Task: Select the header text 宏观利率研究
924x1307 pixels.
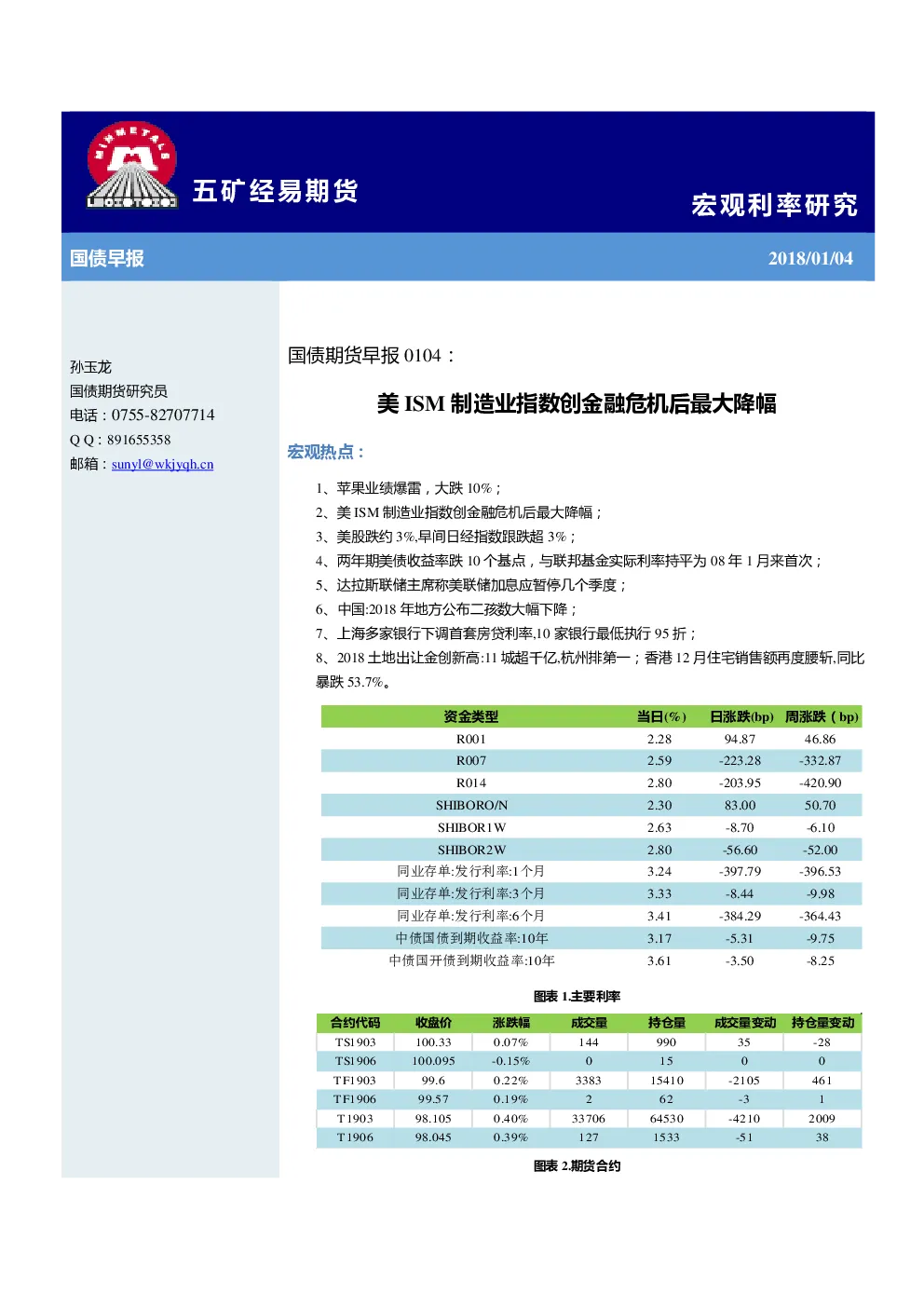Action: (x=774, y=205)
